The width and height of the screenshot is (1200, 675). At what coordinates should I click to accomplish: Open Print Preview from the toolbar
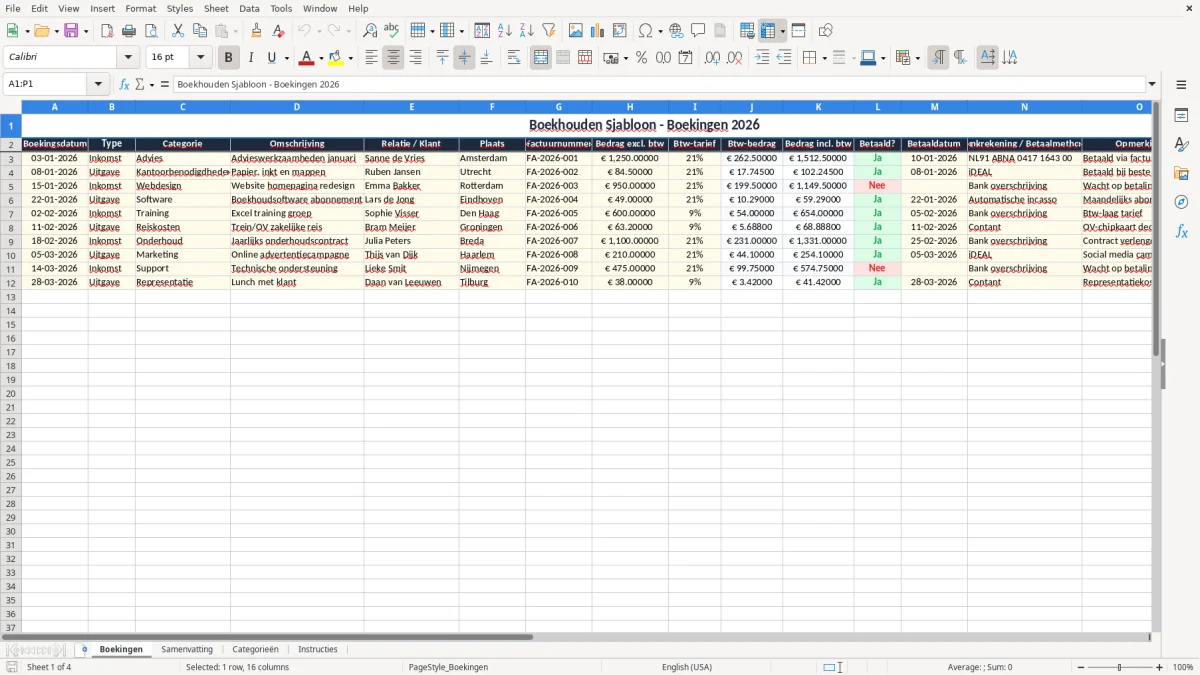151,31
